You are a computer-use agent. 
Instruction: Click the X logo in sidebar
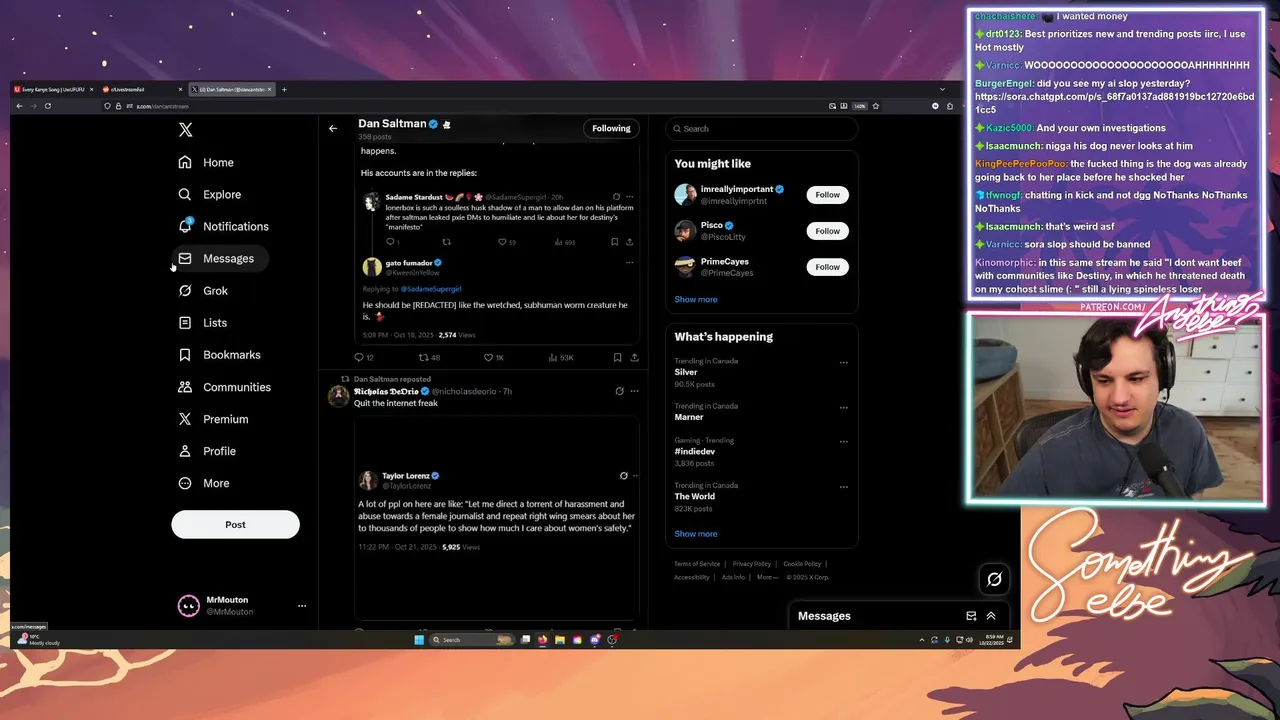[x=185, y=130]
